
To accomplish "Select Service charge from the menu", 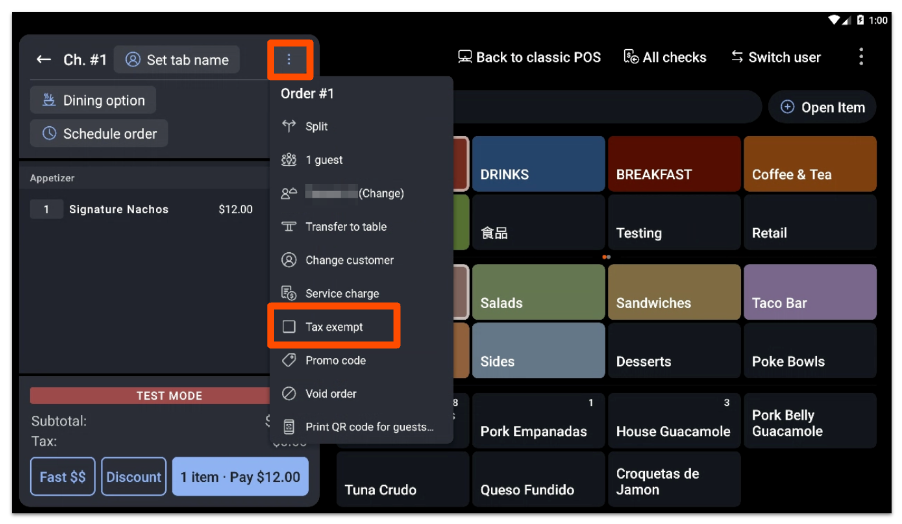I will [342, 294].
